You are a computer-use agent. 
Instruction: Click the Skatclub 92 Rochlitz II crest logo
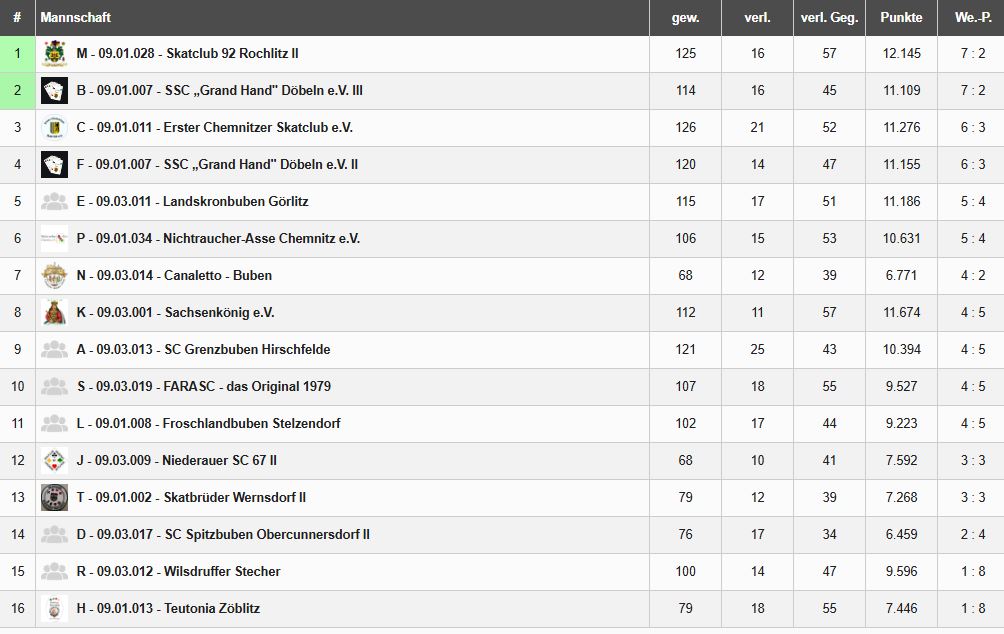54,54
